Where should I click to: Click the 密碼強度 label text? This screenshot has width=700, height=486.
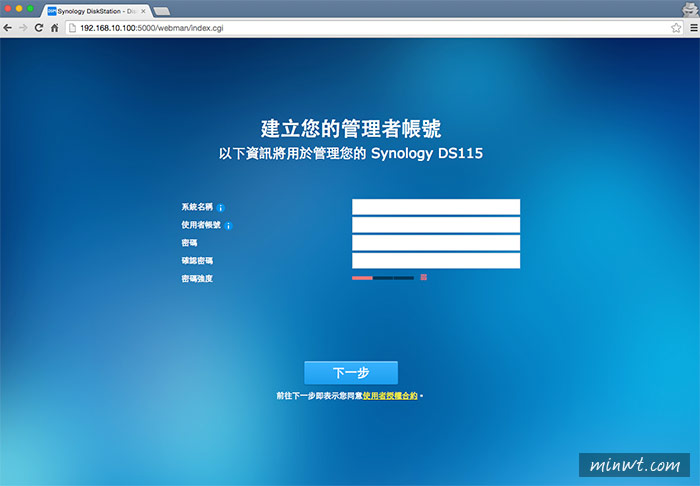[x=197, y=278]
